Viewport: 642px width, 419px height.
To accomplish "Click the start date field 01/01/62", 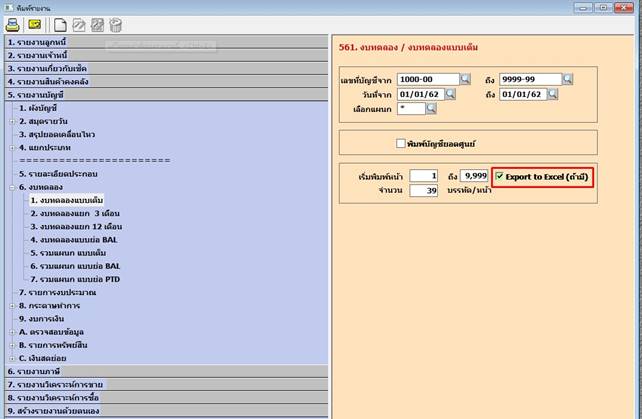I will click(421, 94).
